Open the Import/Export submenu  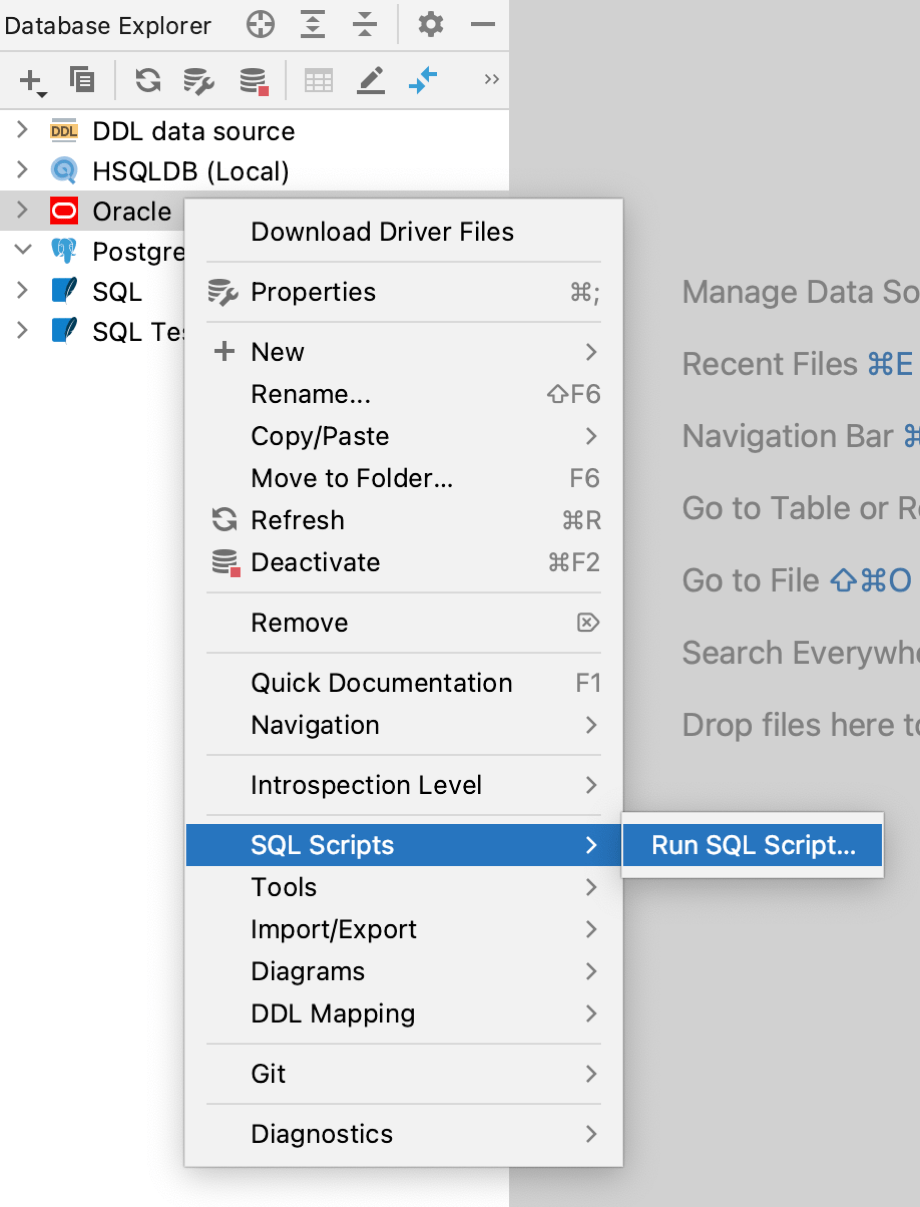(x=404, y=929)
